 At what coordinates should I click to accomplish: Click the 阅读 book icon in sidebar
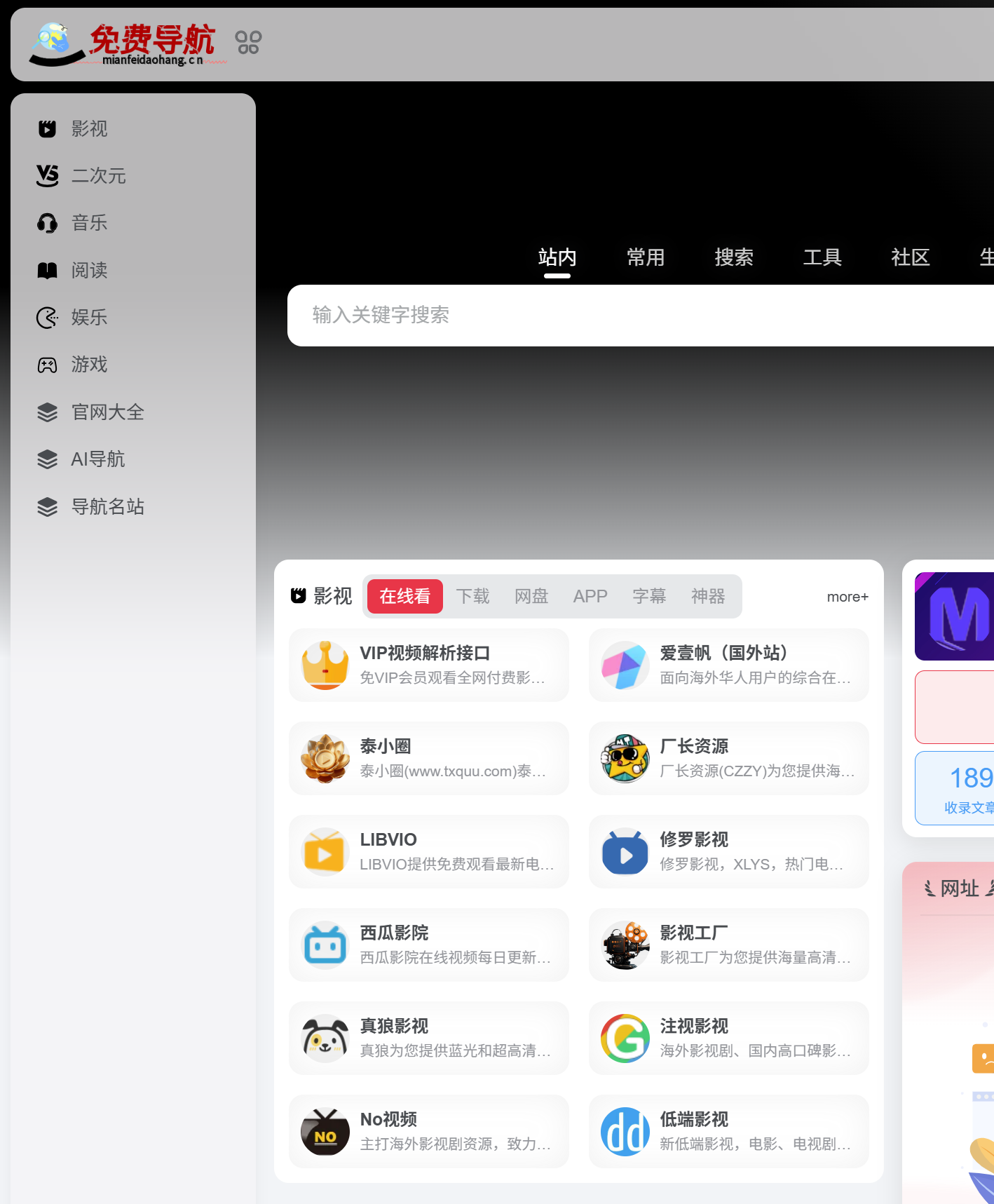[x=47, y=270]
